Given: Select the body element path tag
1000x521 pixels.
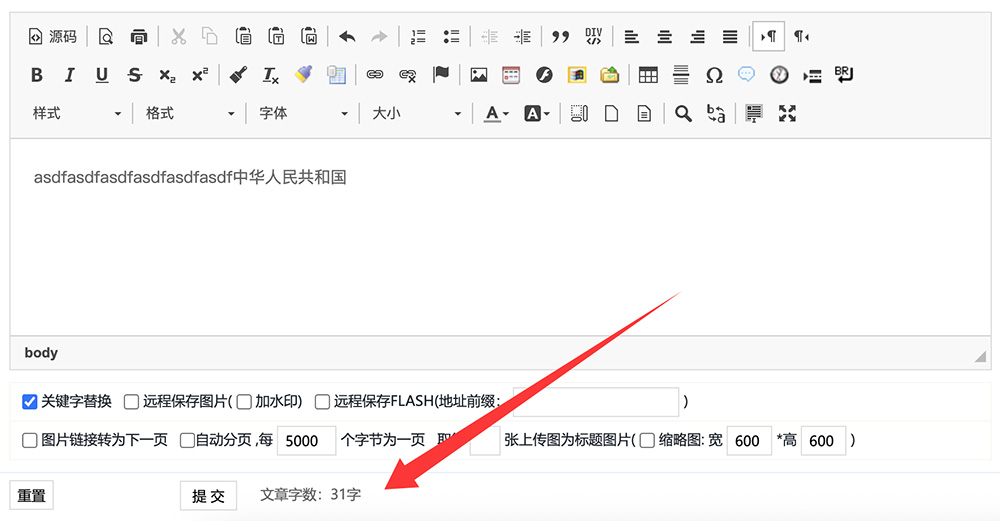Looking at the screenshot, I should [41, 353].
